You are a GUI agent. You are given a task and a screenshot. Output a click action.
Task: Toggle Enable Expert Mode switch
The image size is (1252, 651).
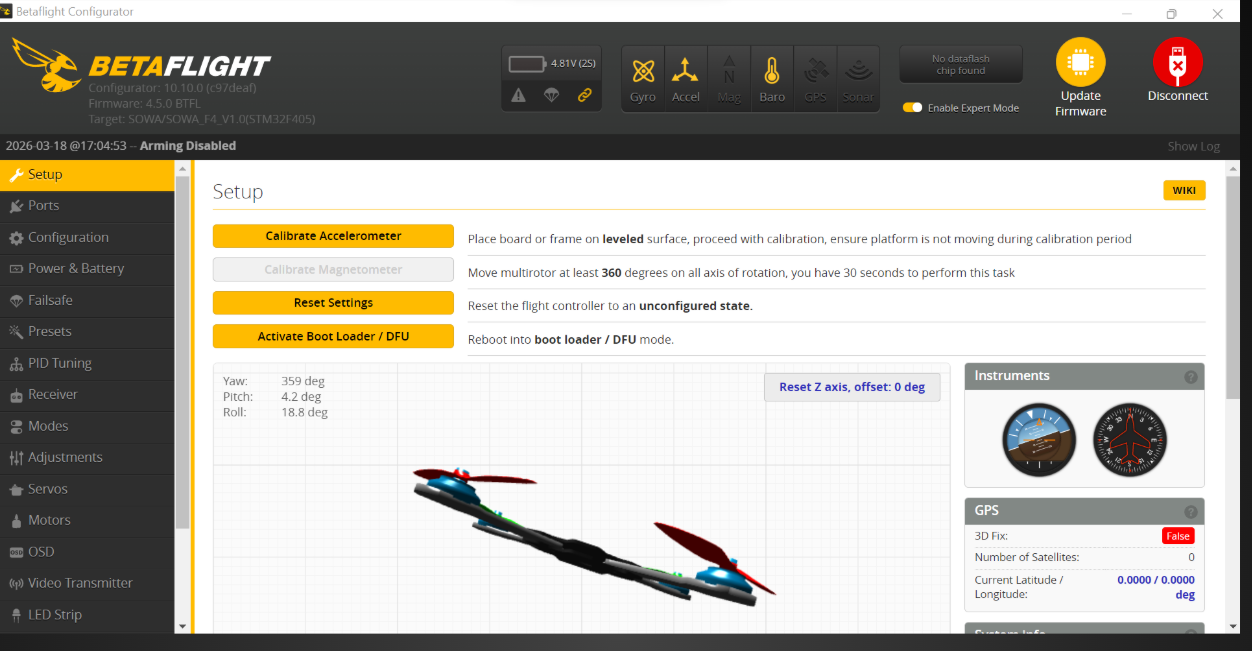pos(912,108)
